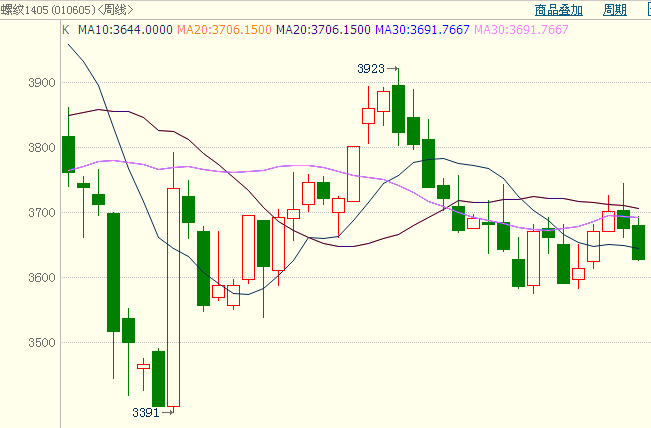
Task: Click the 3391 low price marker
Action: pos(146,412)
